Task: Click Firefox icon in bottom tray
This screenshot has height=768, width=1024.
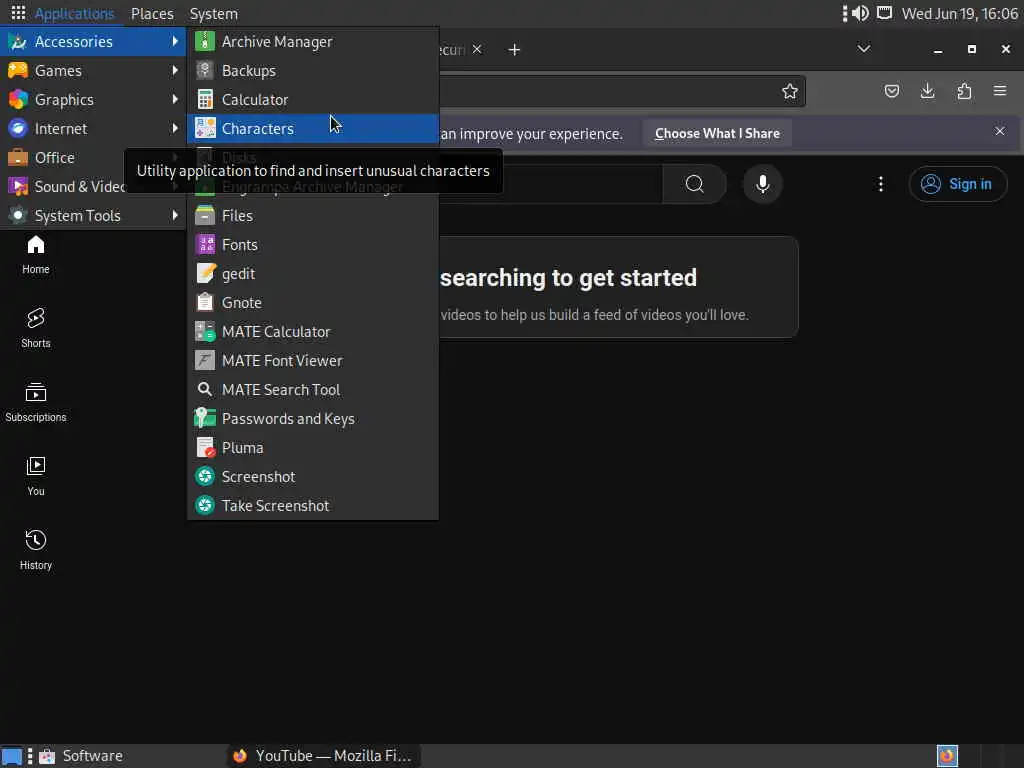Action: [947, 756]
